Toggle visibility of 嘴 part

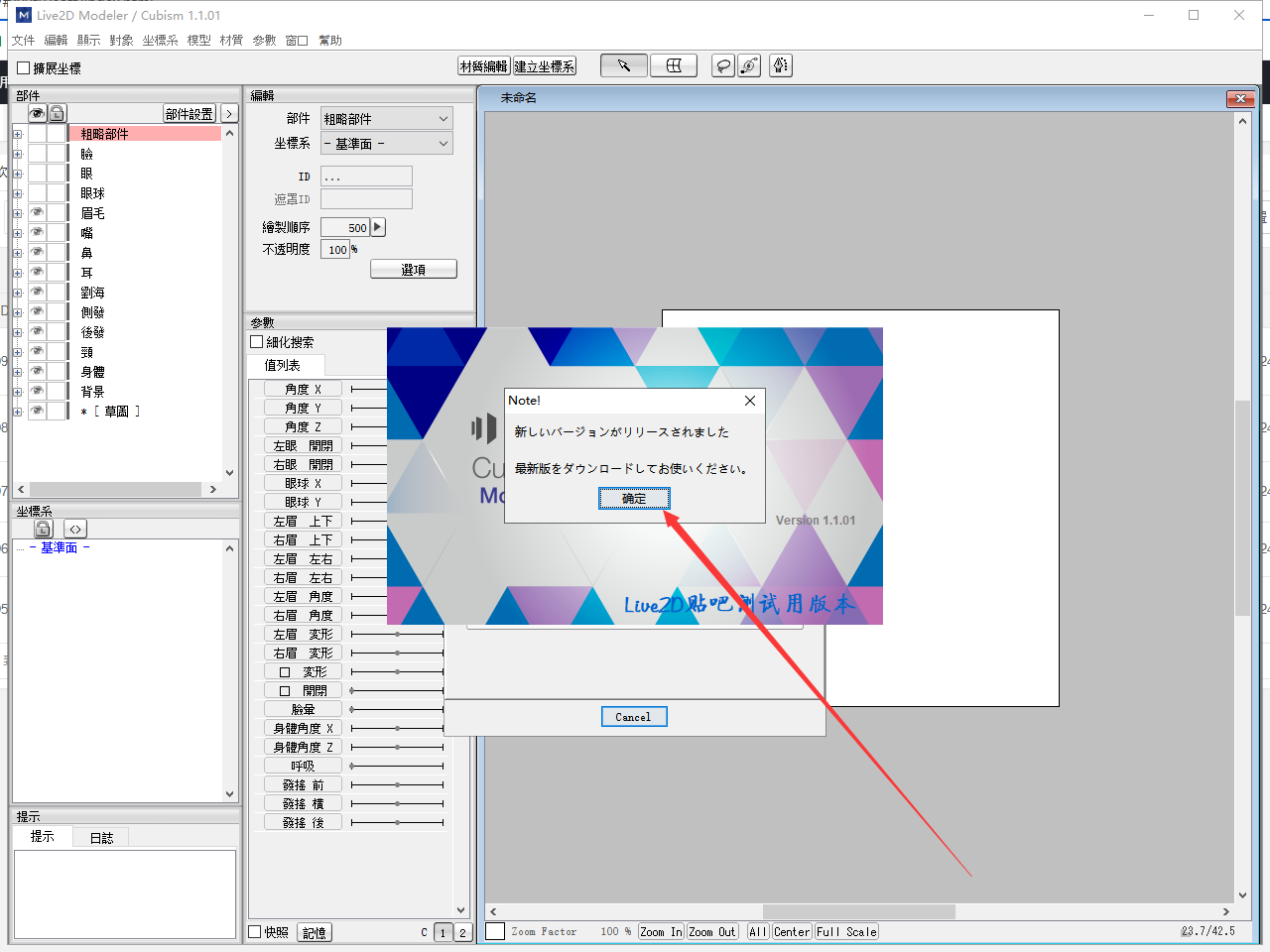(37, 232)
